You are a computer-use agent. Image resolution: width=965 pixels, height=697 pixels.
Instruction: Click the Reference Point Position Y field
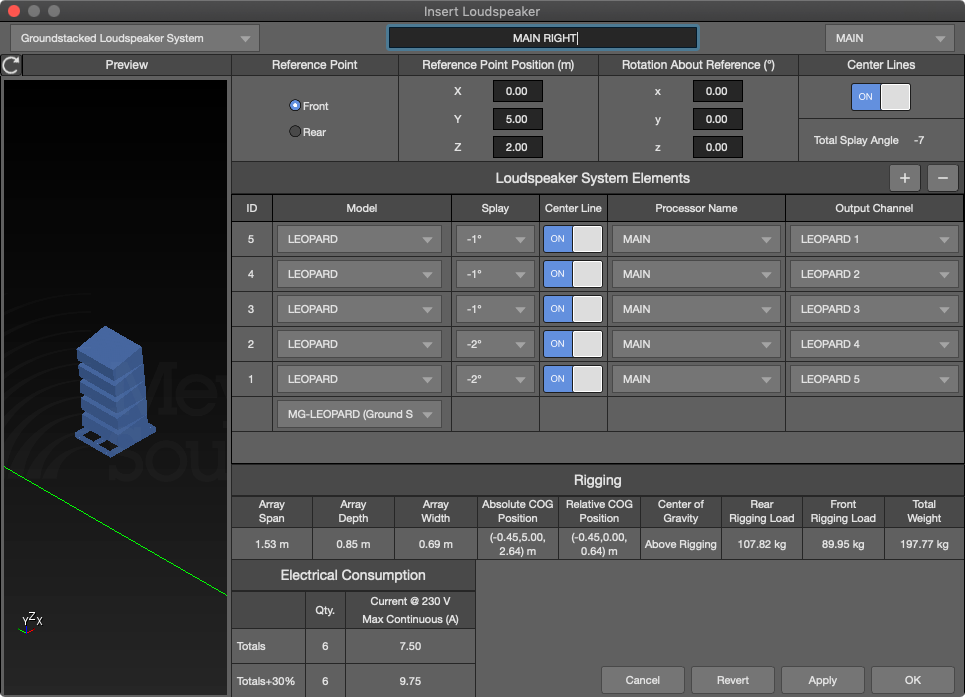(517, 119)
